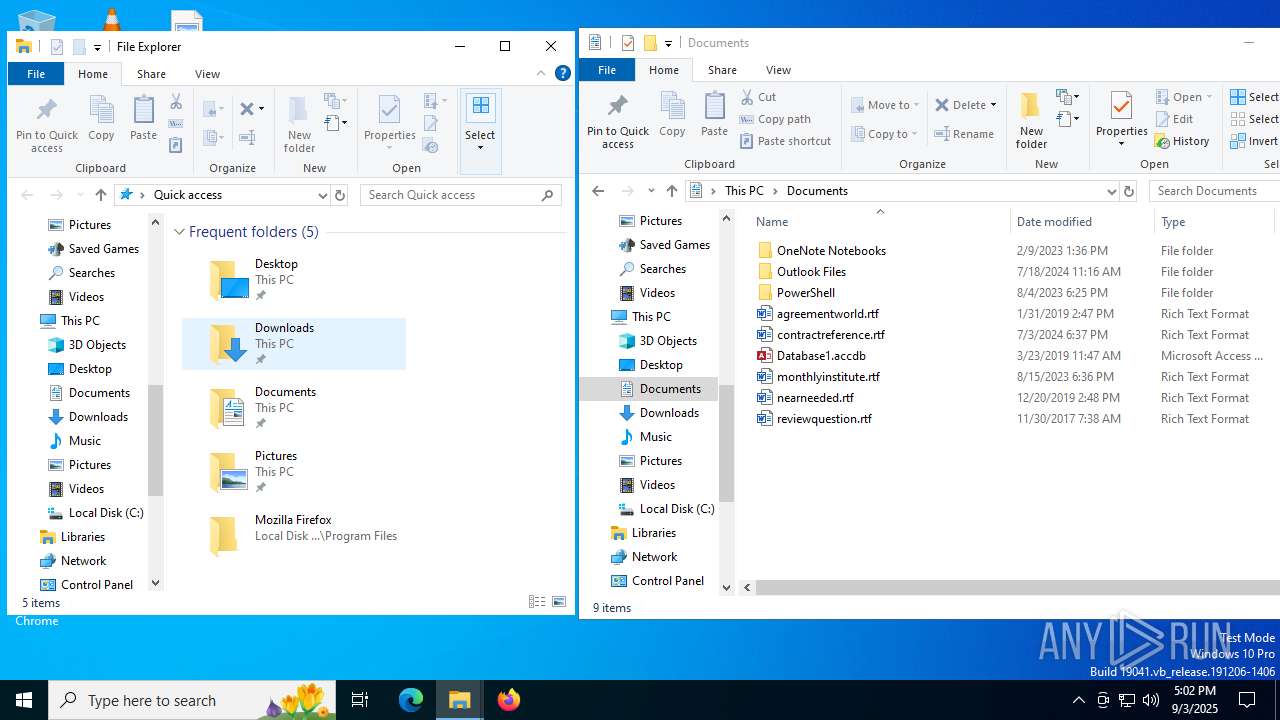Image resolution: width=1280 pixels, height=720 pixels.
Task: Click New folder in Documents window ribbon
Action: pos(1031,121)
